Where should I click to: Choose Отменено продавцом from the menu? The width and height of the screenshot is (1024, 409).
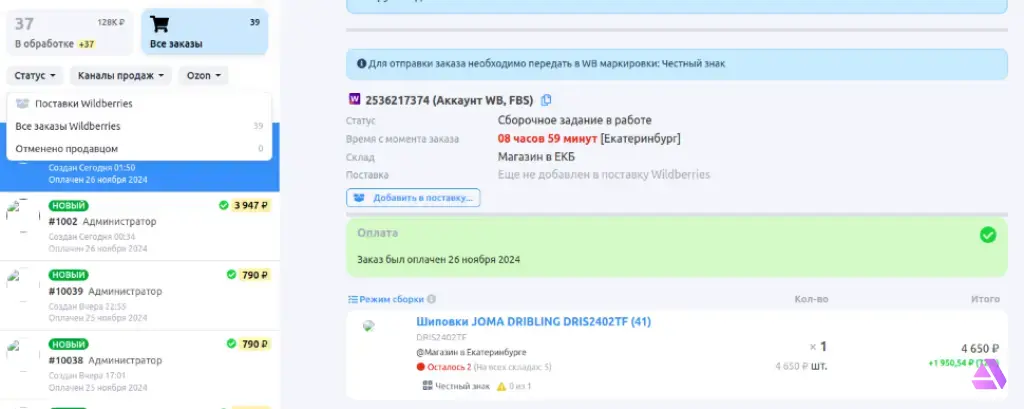[139, 148]
